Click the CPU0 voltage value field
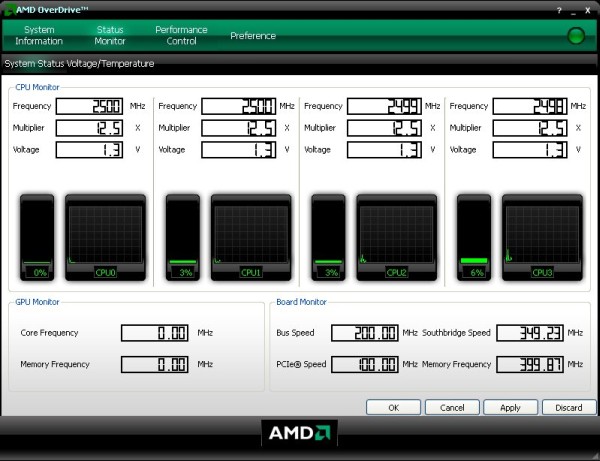Viewport: 600px width, 461px height. pyautogui.click(x=89, y=150)
